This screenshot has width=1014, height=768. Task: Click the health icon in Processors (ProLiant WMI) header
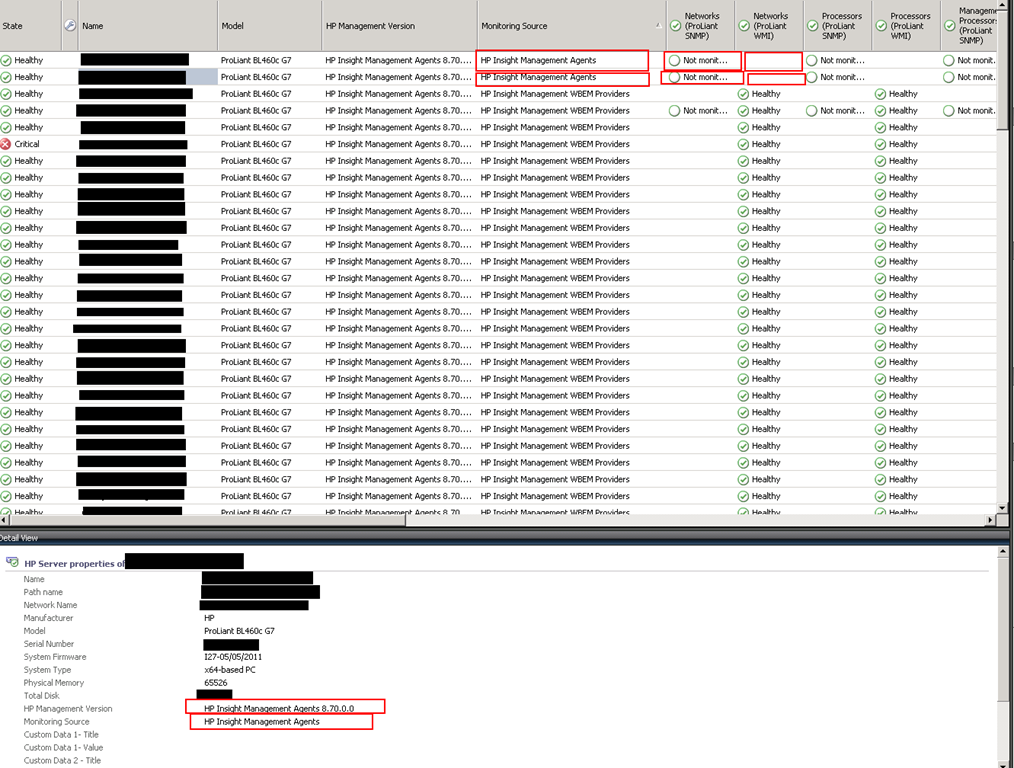click(x=881, y=26)
